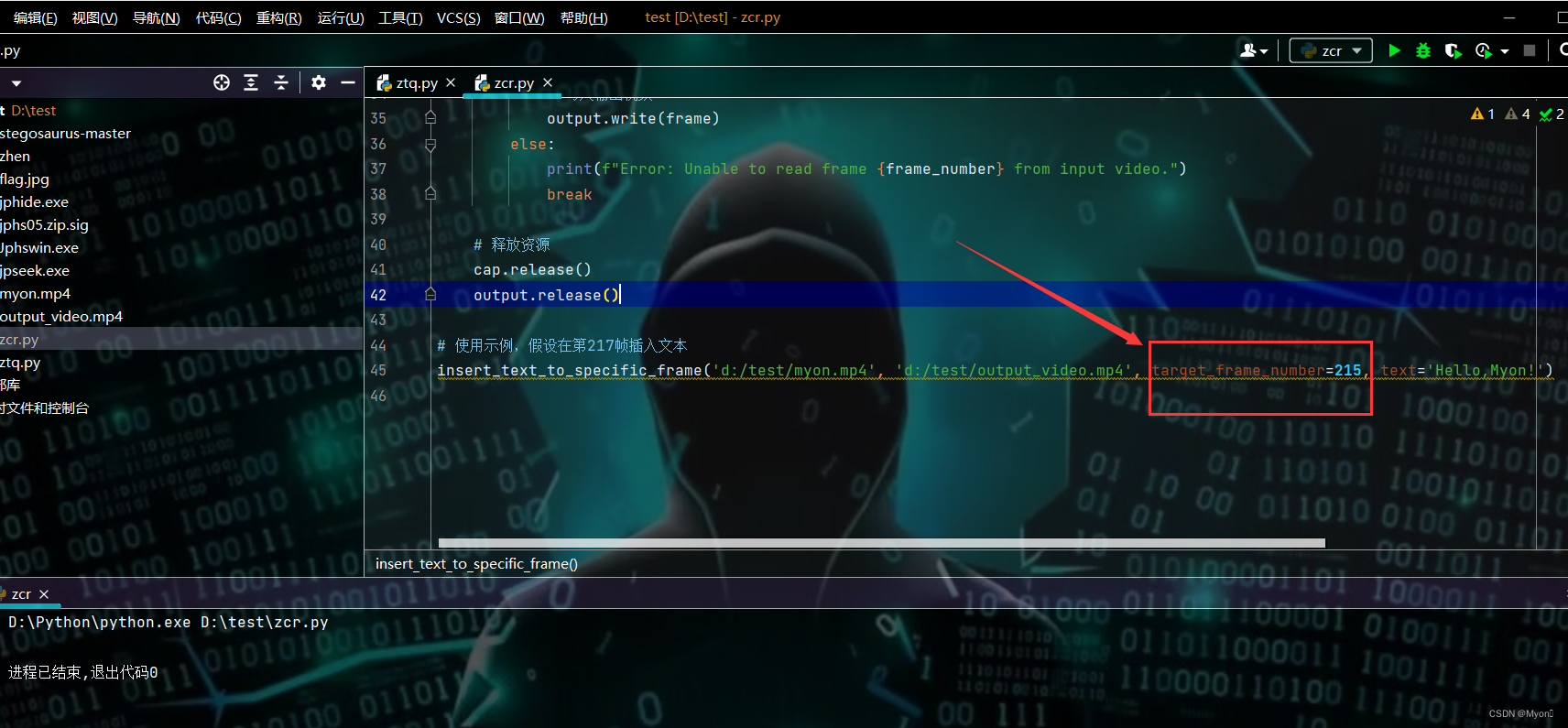Open the 运行(U) menu
The width and height of the screenshot is (1568, 728).
pyautogui.click(x=341, y=17)
